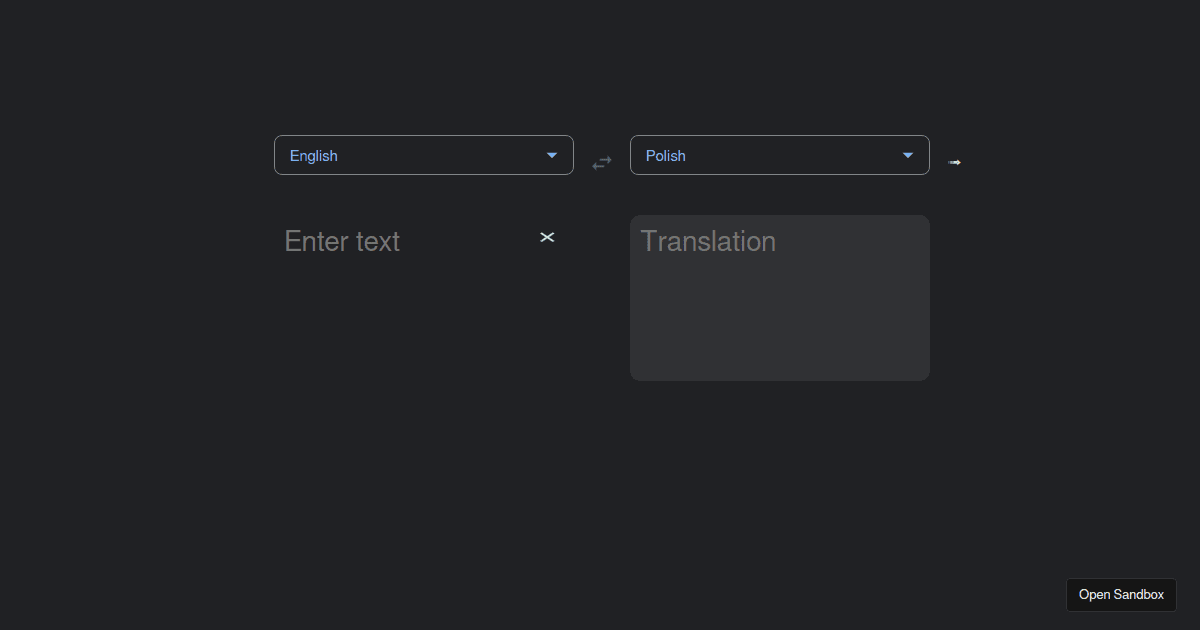Click the Polish selector label
This screenshot has width=1200, height=630.
pos(665,155)
